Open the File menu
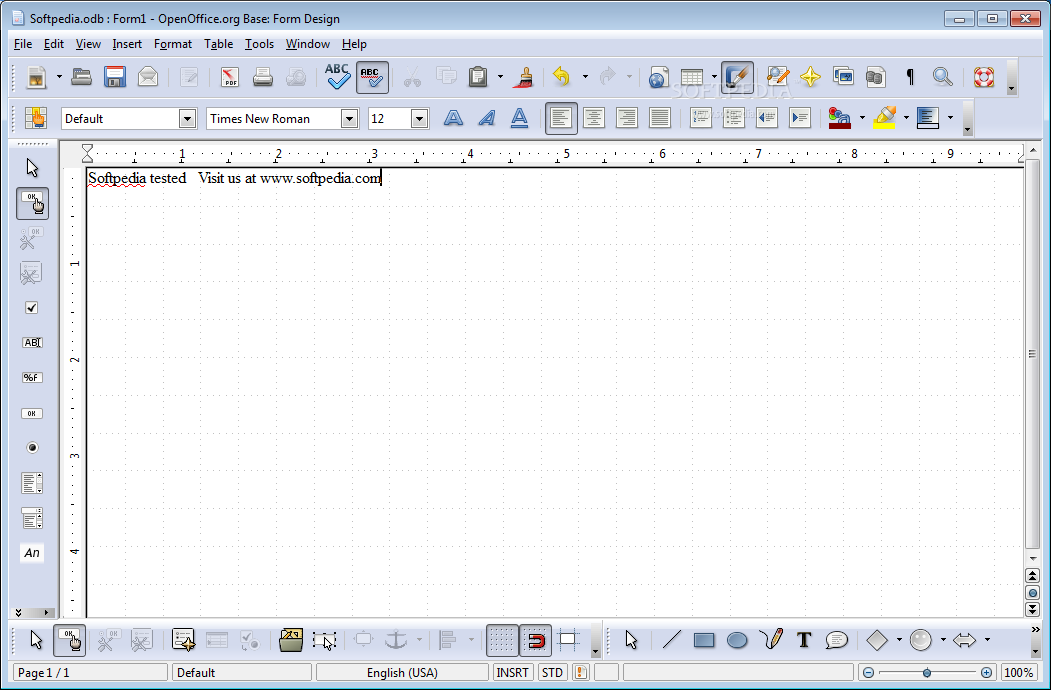This screenshot has height=690, width=1051. tap(23, 44)
